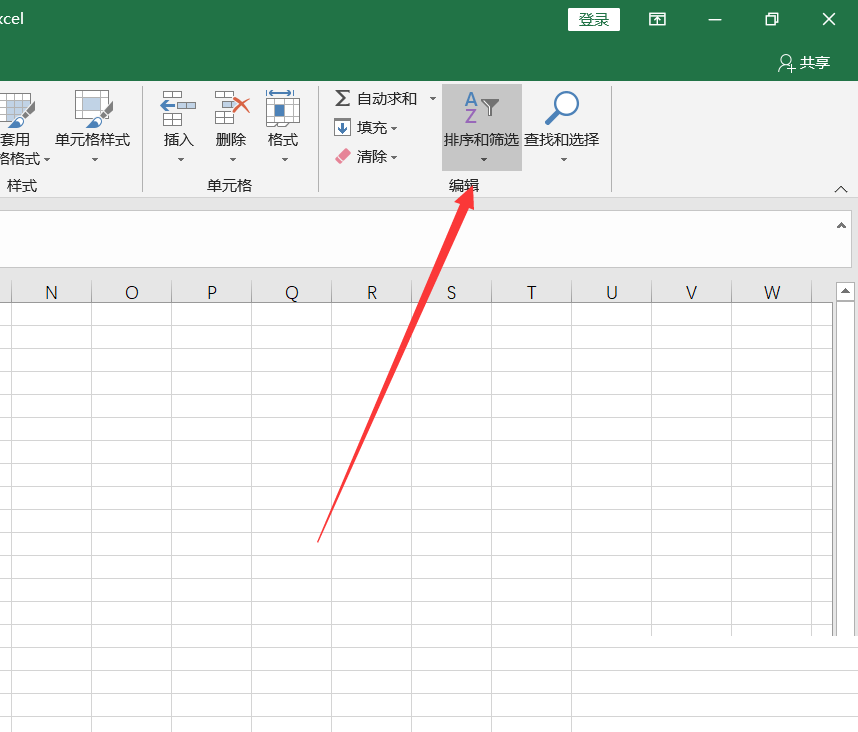Select column O header
This screenshot has width=858, height=732.
click(131, 293)
